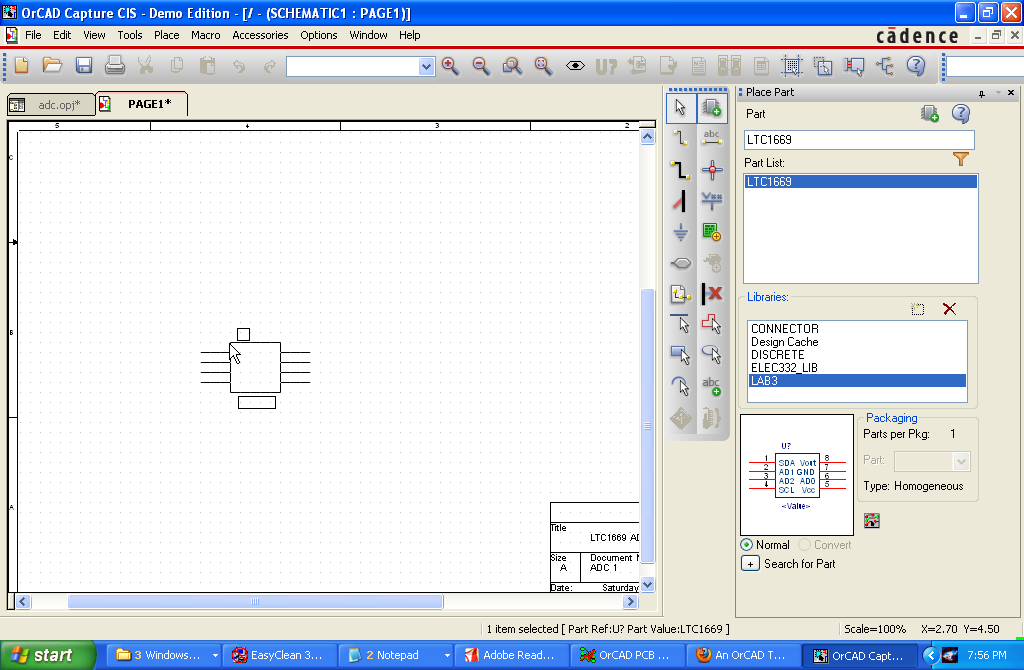Click the horizontal scrollbar thumb of schematic
The height and width of the screenshot is (670, 1024).
[255, 601]
